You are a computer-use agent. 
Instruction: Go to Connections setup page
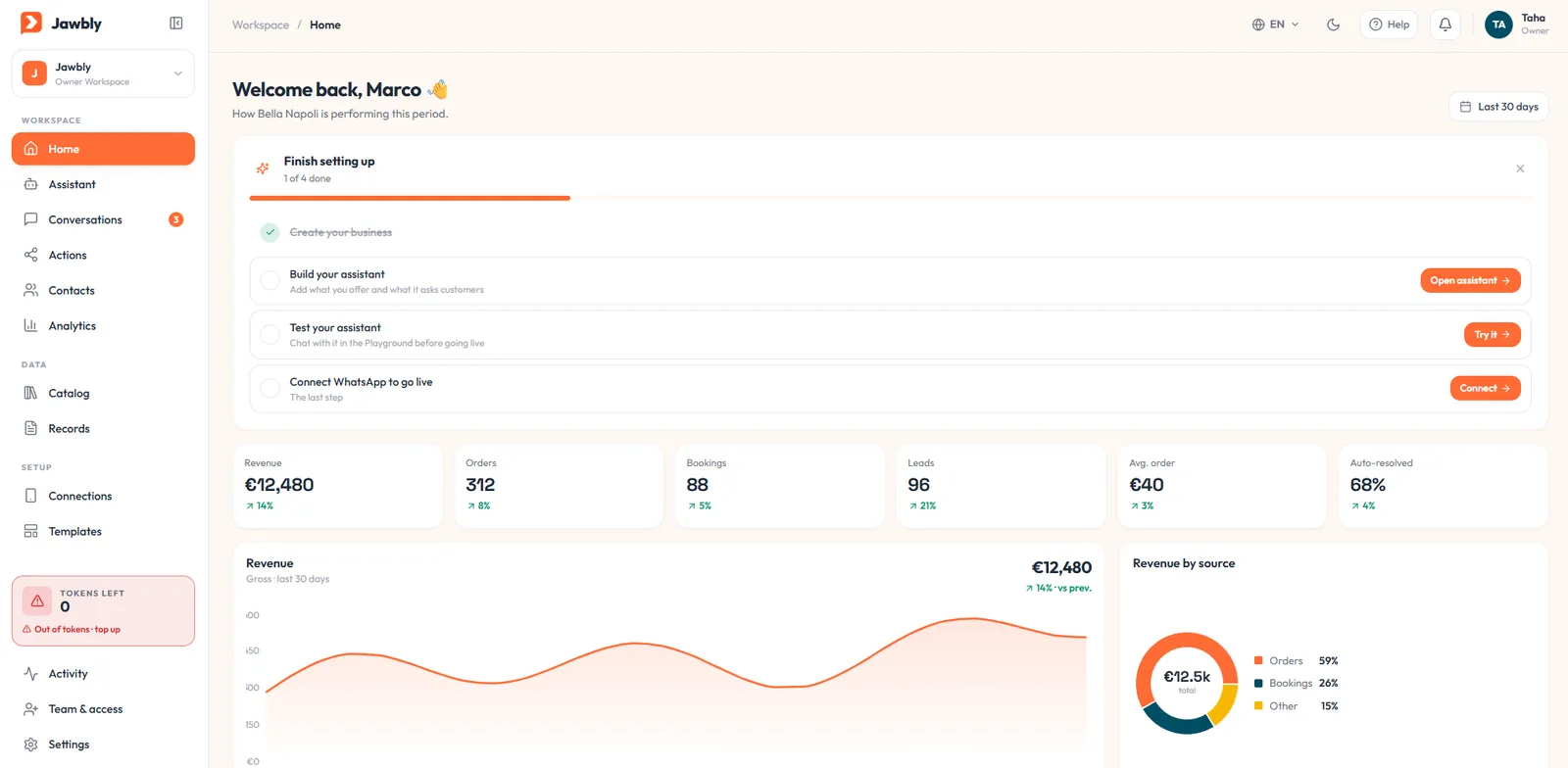point(103,496)
